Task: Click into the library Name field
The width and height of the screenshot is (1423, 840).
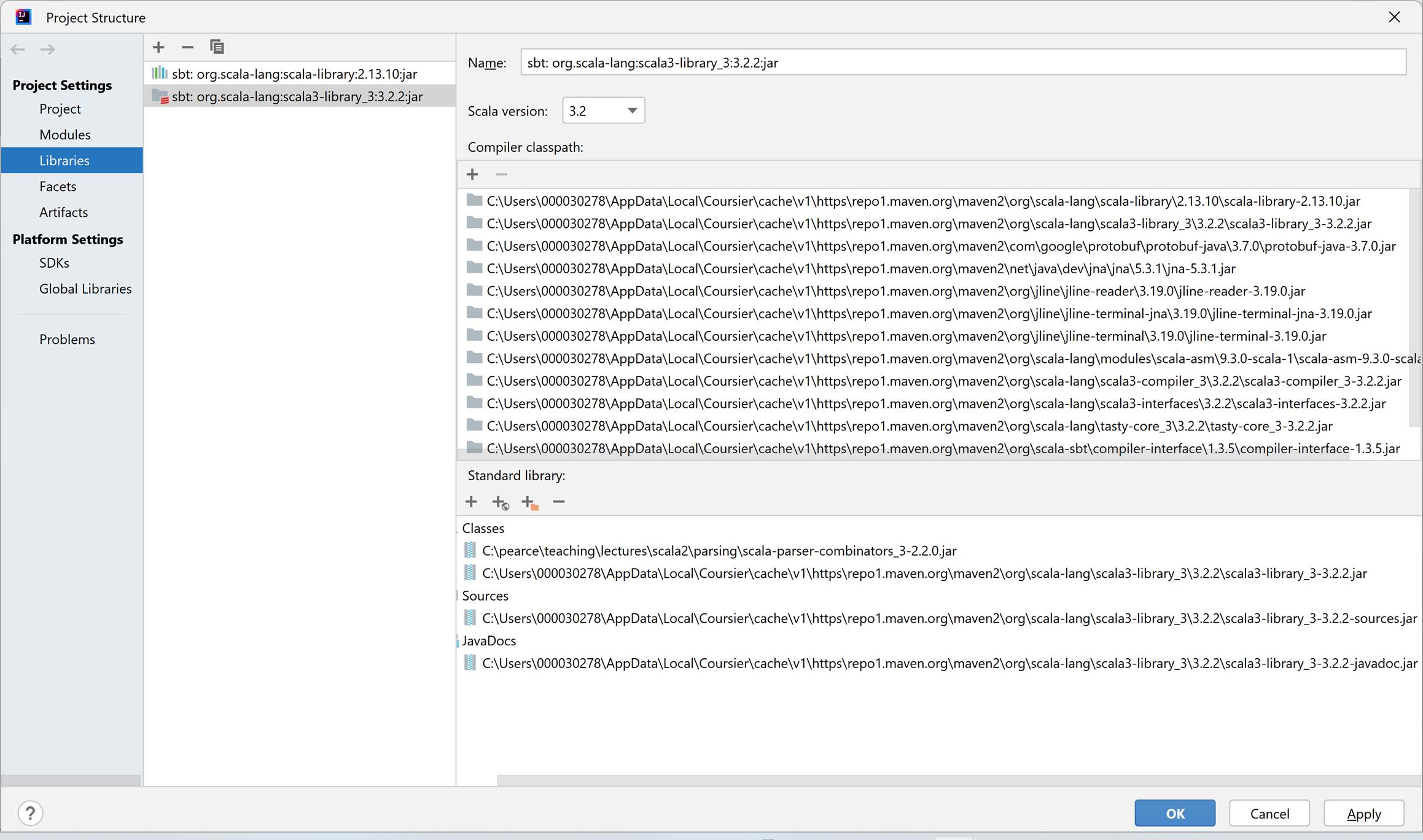Action: pyautogui.click(x=962, y=63)
